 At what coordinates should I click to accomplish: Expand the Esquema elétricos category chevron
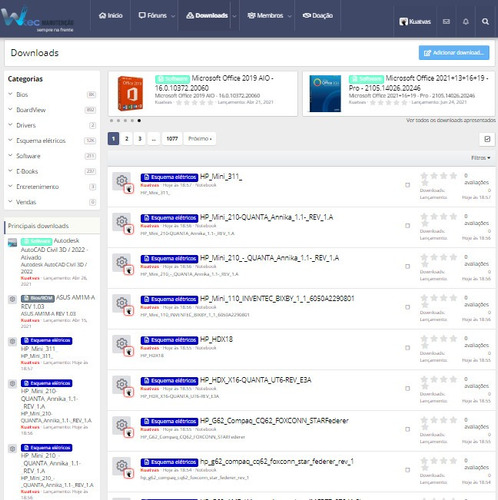[10, 140]
